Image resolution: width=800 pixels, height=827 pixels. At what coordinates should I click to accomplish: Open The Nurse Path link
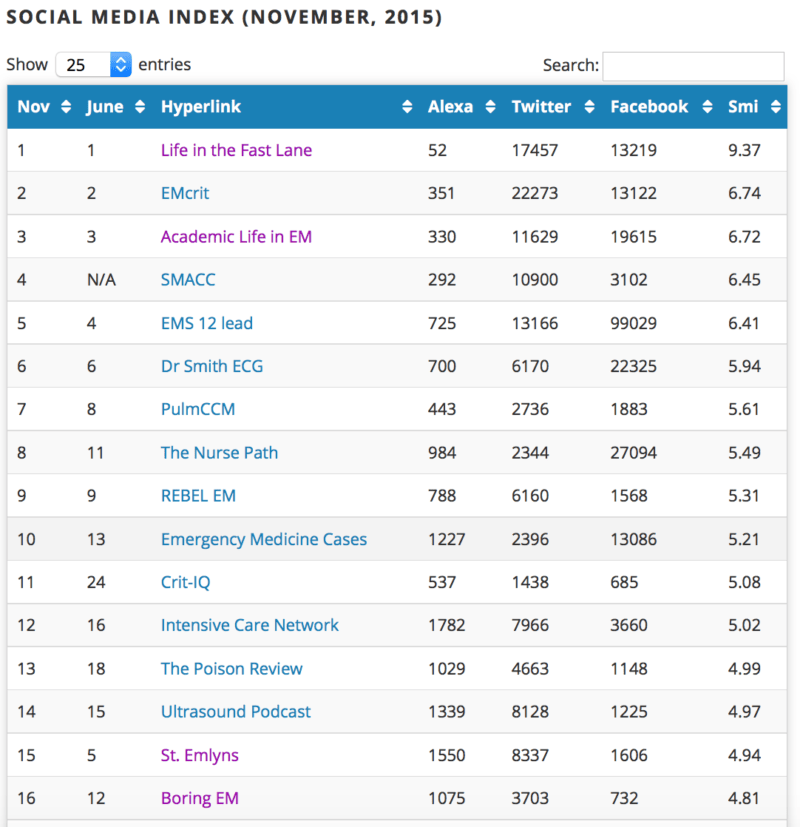point(219,452)
